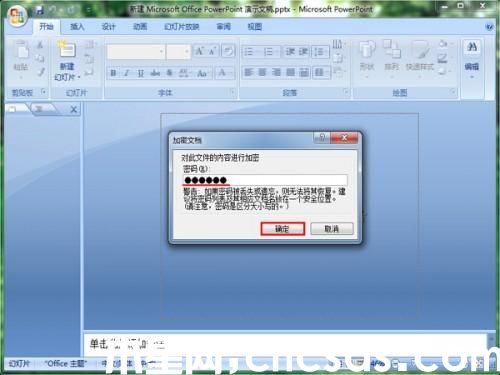Switch to the 审阅 (Review) ribbon tab
The image size is (500, 375).
(224, 27)
